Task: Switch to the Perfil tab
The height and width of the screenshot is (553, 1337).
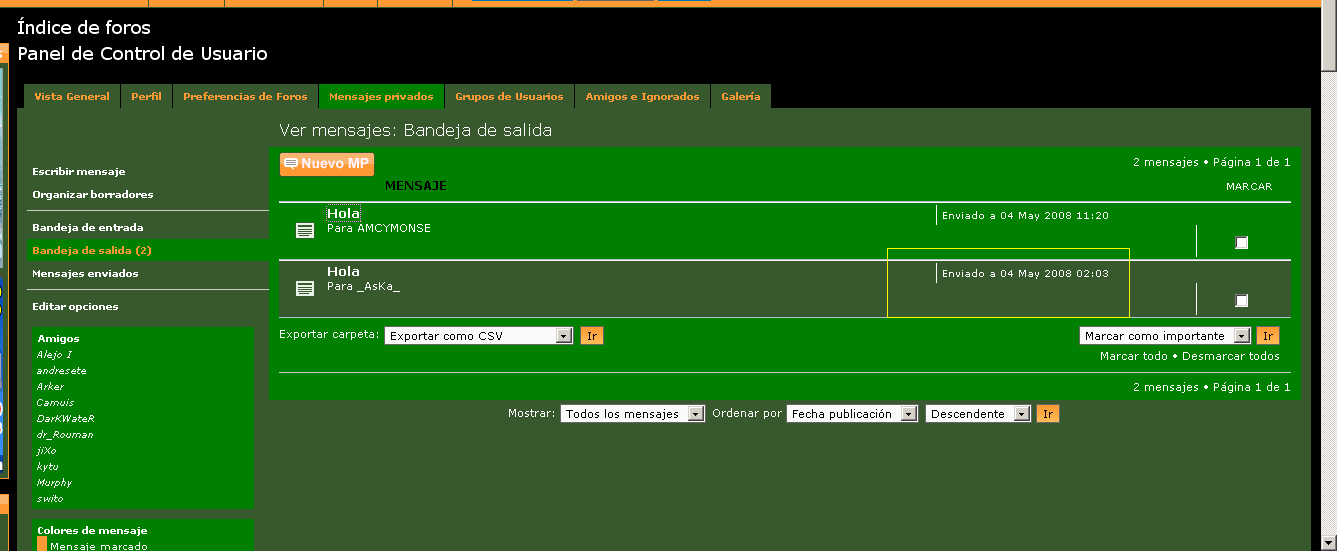Action: 146,97
